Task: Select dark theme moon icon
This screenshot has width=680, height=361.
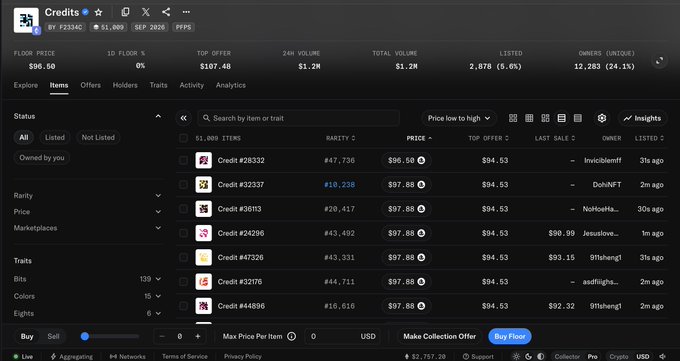Action: click(x=528, y=356)
